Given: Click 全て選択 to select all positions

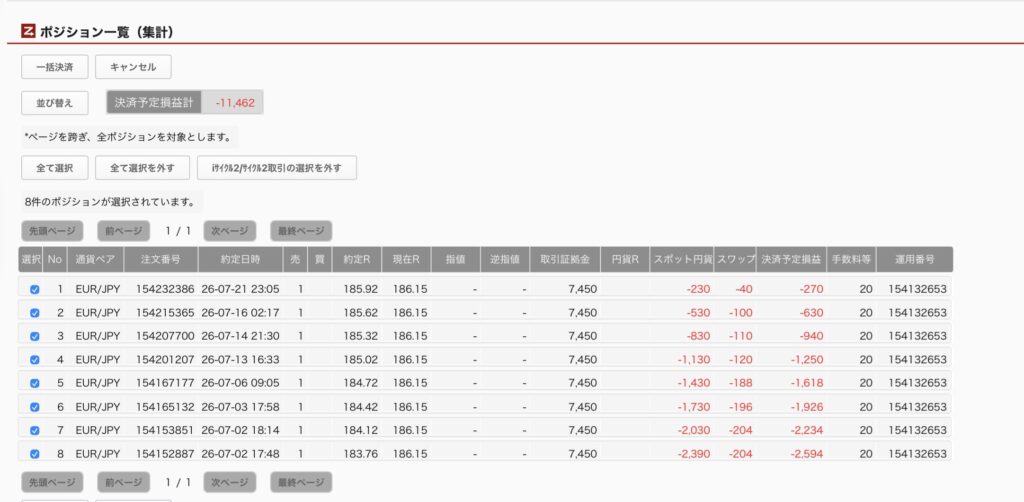Looking at the screenshot, I should click(x=55, y=168).
